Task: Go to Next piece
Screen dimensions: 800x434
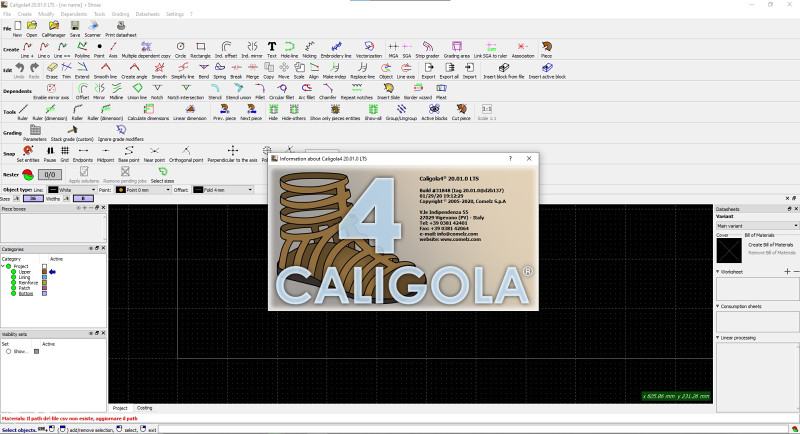Action: (x=251, y=112)
